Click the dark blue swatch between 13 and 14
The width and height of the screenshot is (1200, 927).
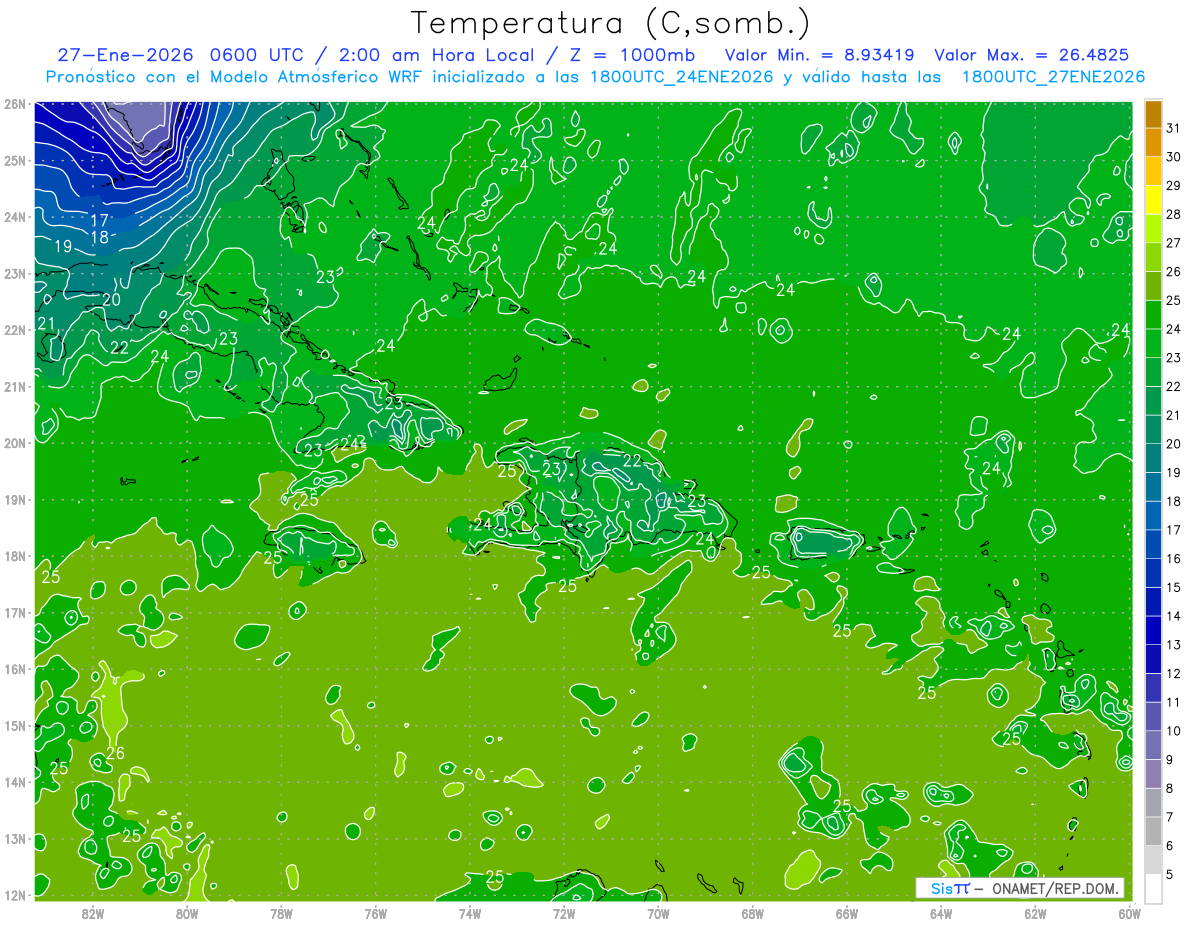pyautogui.click(x=1153, y=631)
